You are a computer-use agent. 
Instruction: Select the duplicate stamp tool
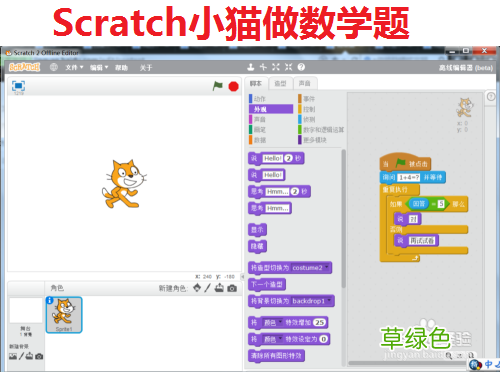[251, 67]
